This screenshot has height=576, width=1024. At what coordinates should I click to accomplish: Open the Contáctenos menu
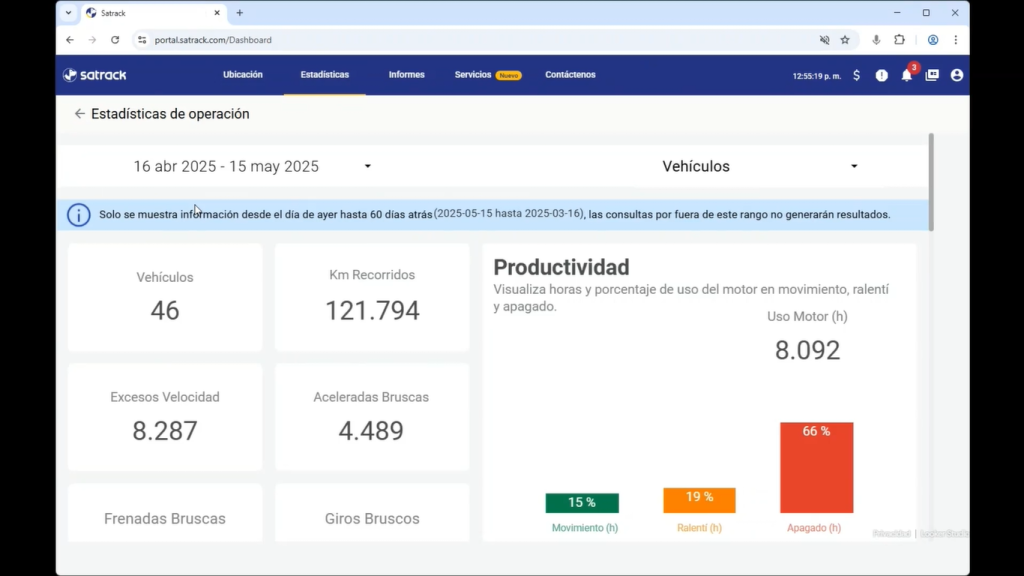tap(570, 75)
